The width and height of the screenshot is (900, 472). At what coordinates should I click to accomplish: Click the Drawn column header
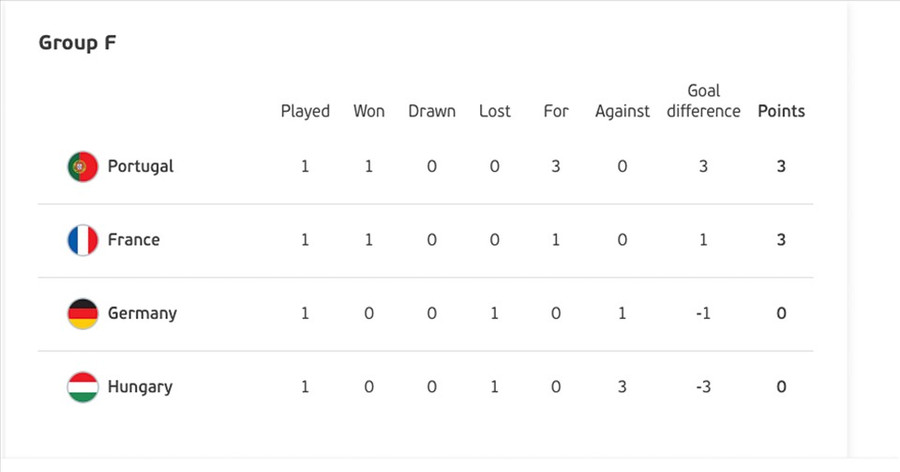(x=432, y=111)
